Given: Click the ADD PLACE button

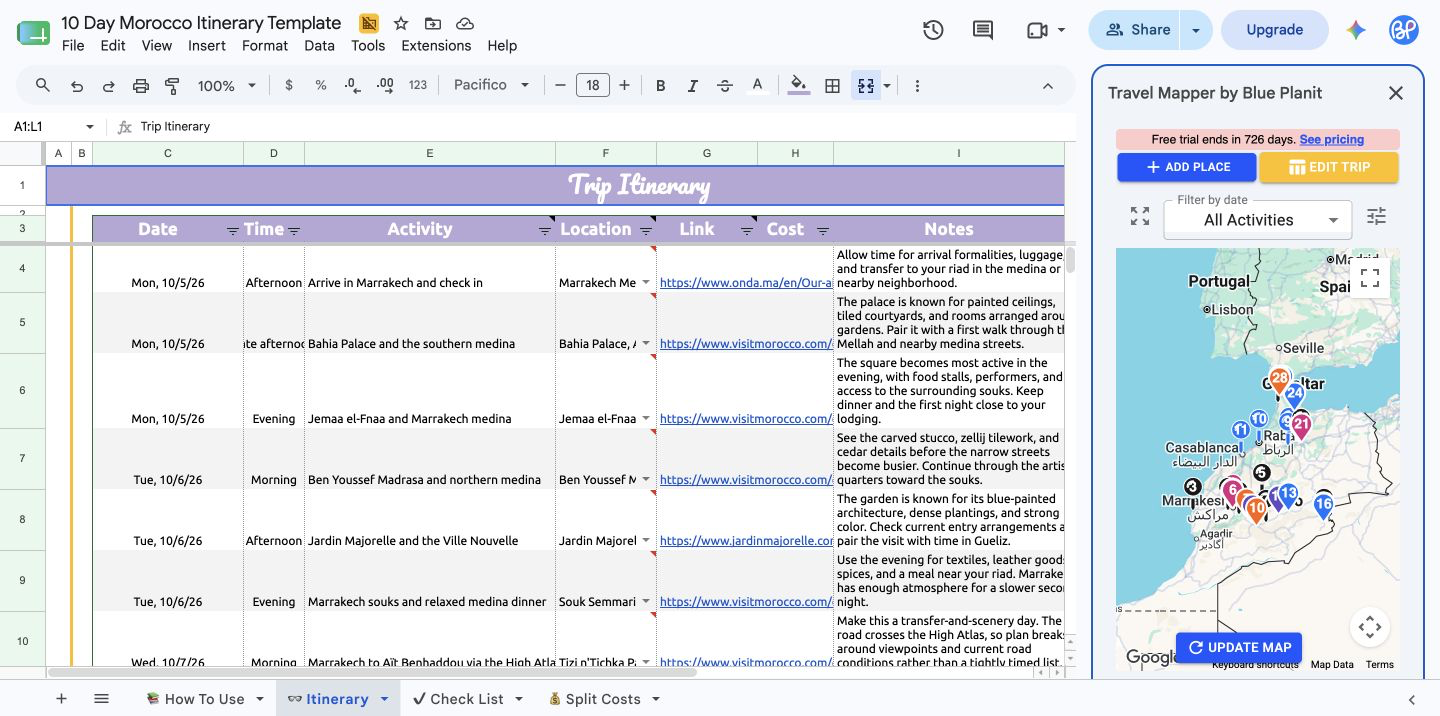Looking at the screenshot, I should [1187, 167].
